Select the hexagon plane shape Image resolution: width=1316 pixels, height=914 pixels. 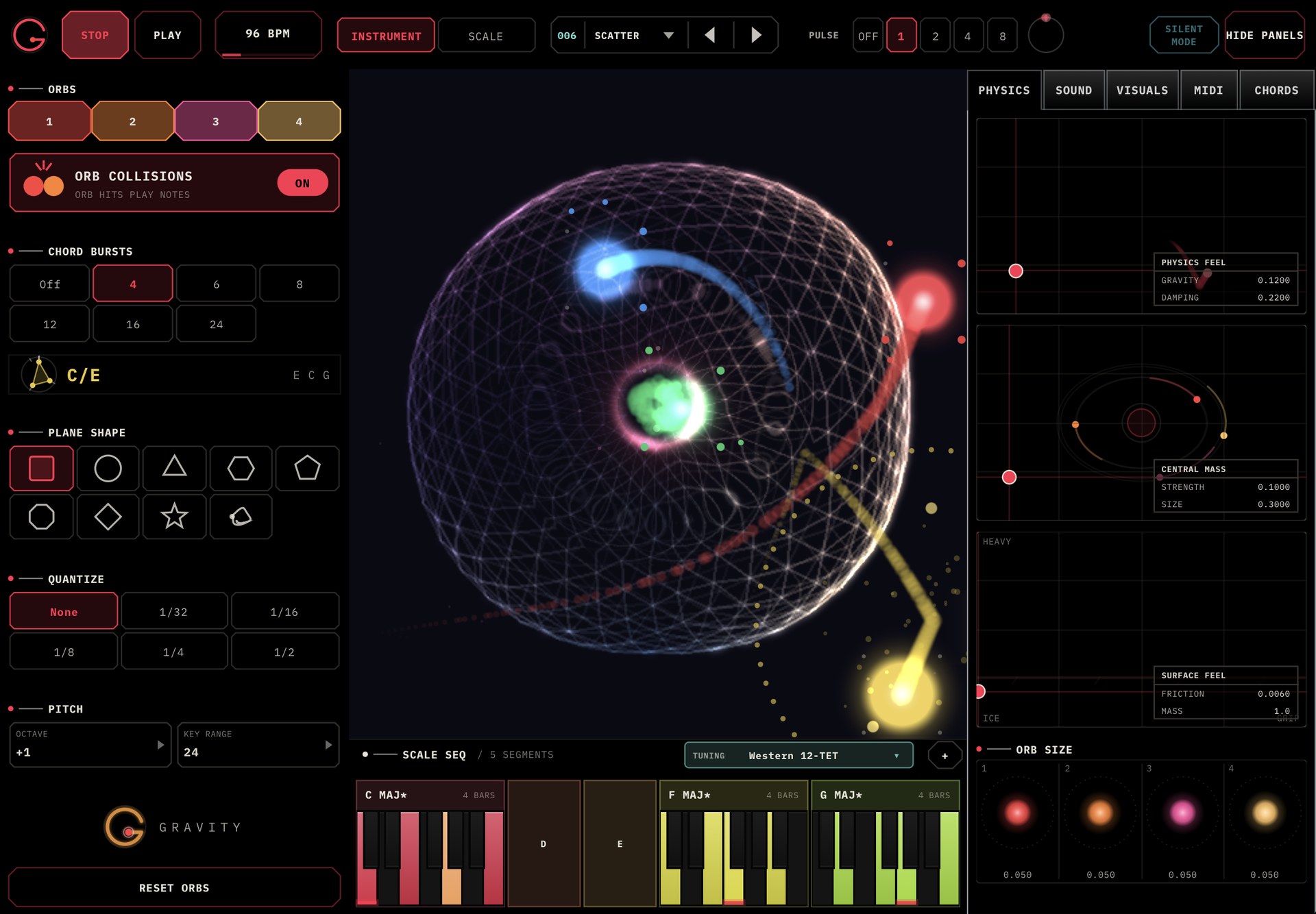pos(241,468)
